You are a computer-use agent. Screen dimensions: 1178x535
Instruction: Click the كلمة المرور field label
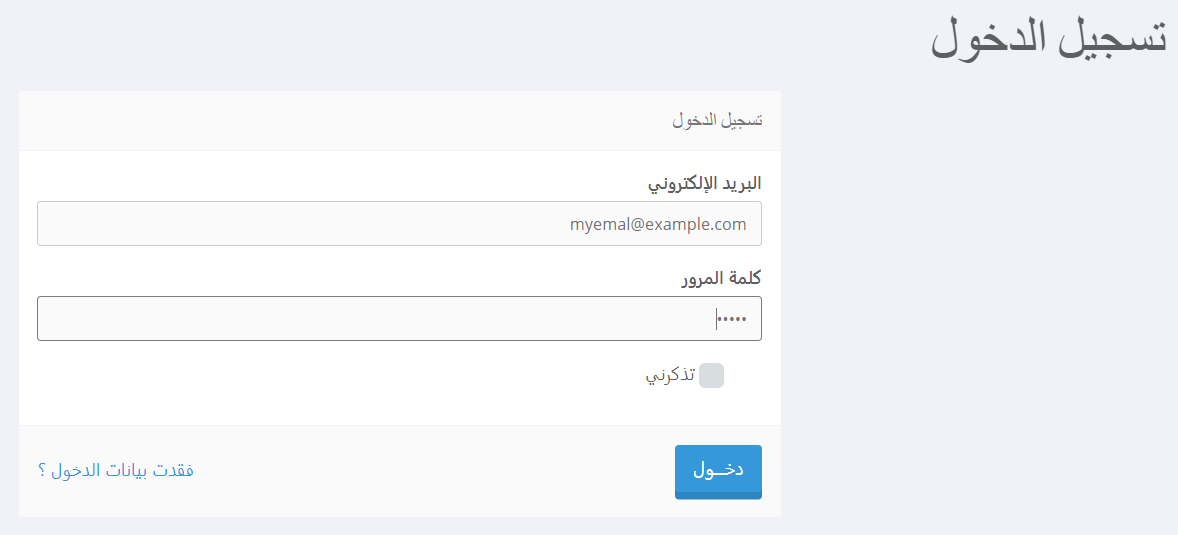tap(721, 278)
